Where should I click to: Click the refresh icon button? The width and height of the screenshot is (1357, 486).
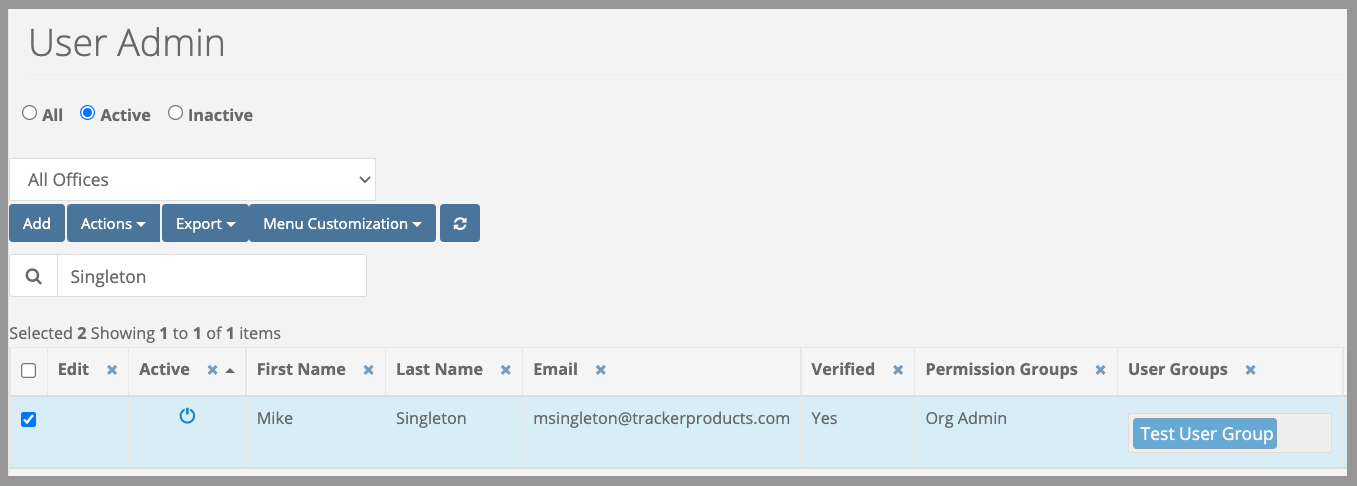click(460, 224)
